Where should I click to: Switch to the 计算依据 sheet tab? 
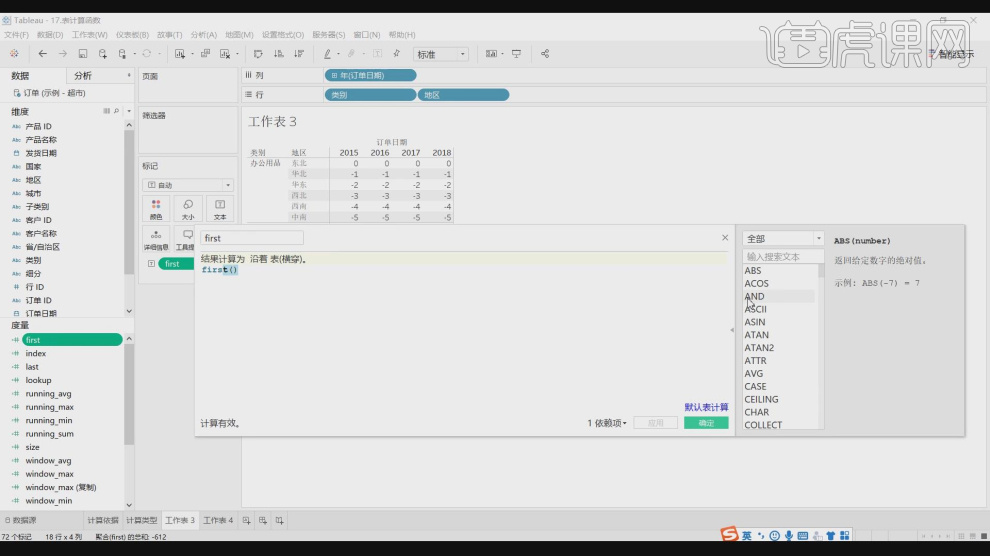103,521
